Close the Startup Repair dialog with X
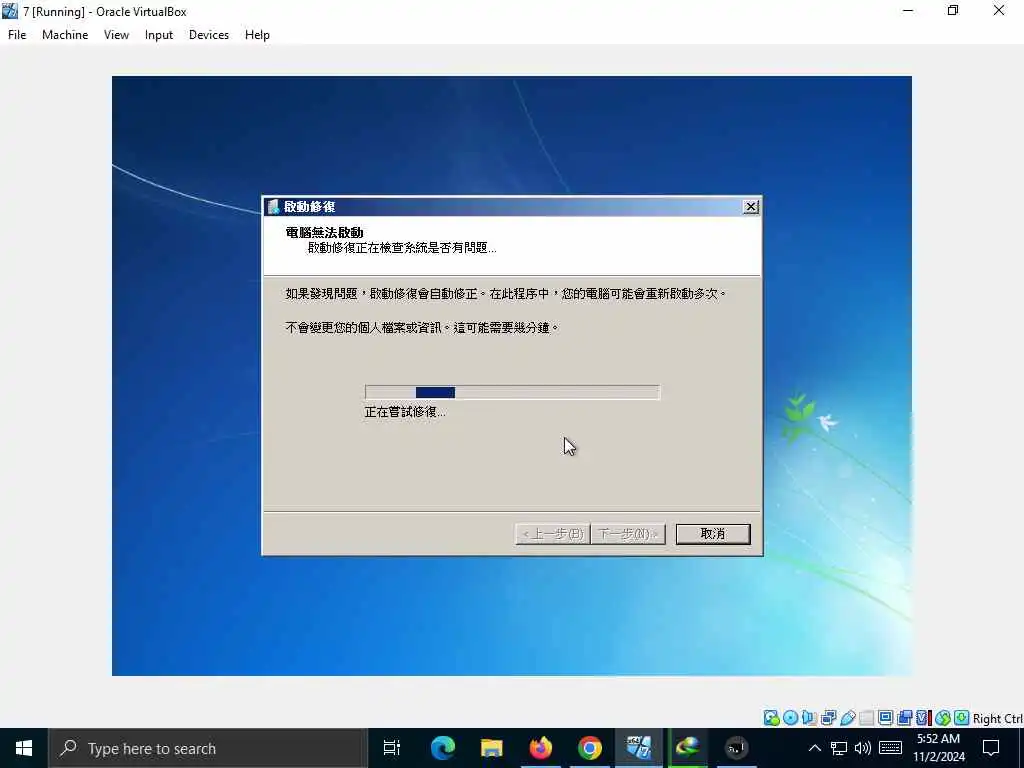This screenshot has width=1024, height=768. tap(751, 206)
